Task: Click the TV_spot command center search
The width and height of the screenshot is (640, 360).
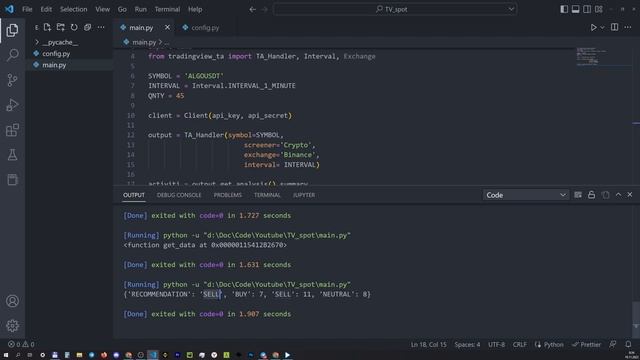Action: click(395, 9)
